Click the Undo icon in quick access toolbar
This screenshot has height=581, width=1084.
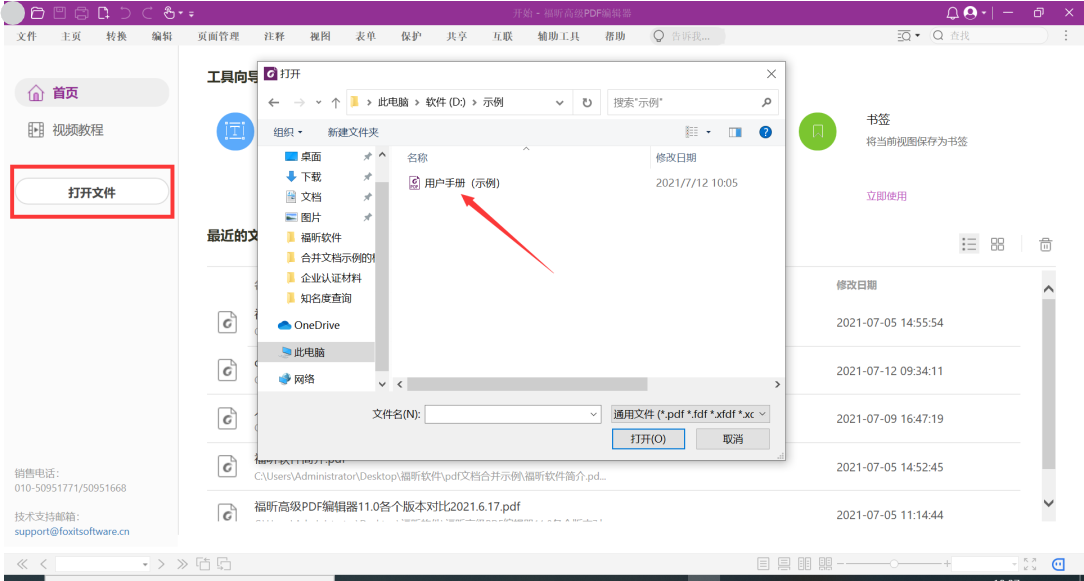pyautogui.click(x=126, y=13)
